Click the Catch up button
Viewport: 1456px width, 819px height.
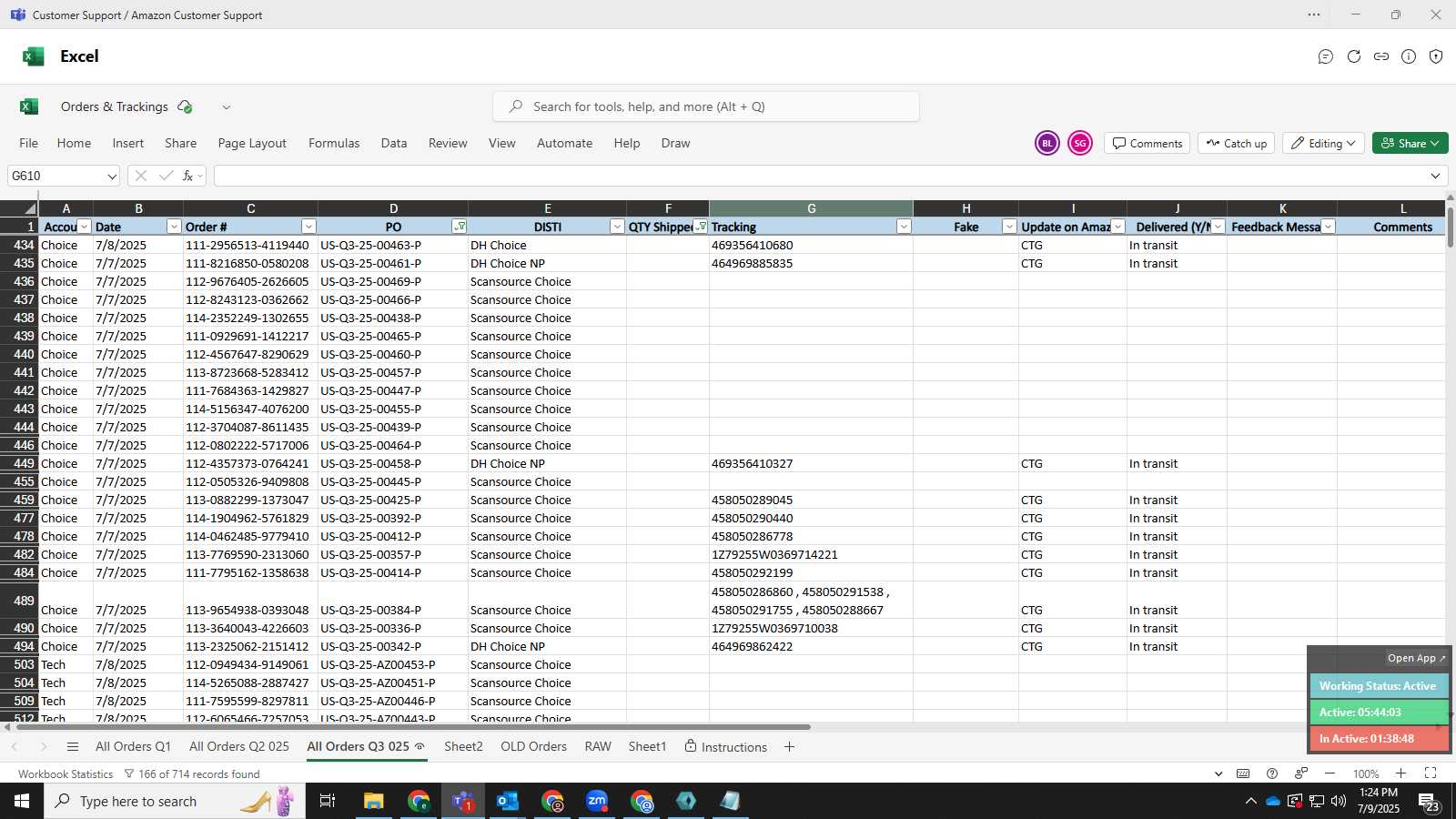pyautogui.click(x=1237, y=143)
